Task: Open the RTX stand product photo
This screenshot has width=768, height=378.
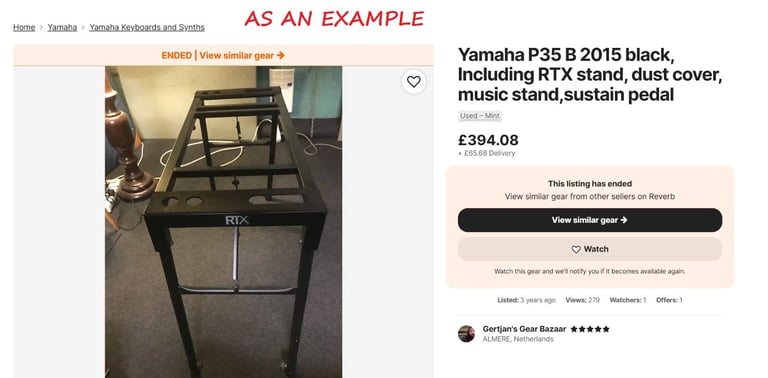Action: 223,222
